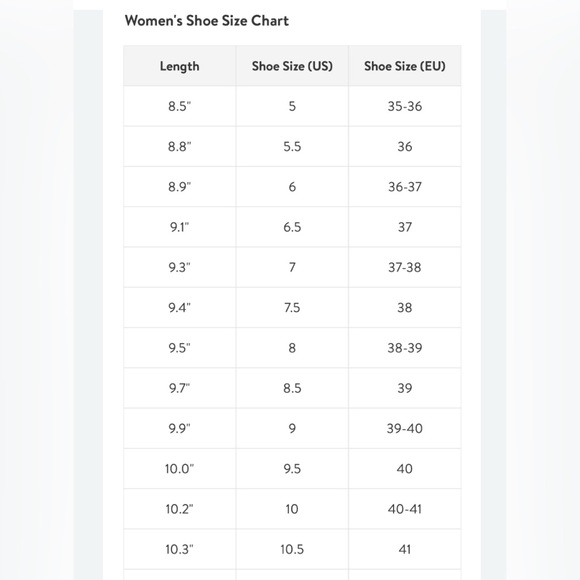
Task: Click the EU size 39-40 cell
Action: (x=405, y=429)
